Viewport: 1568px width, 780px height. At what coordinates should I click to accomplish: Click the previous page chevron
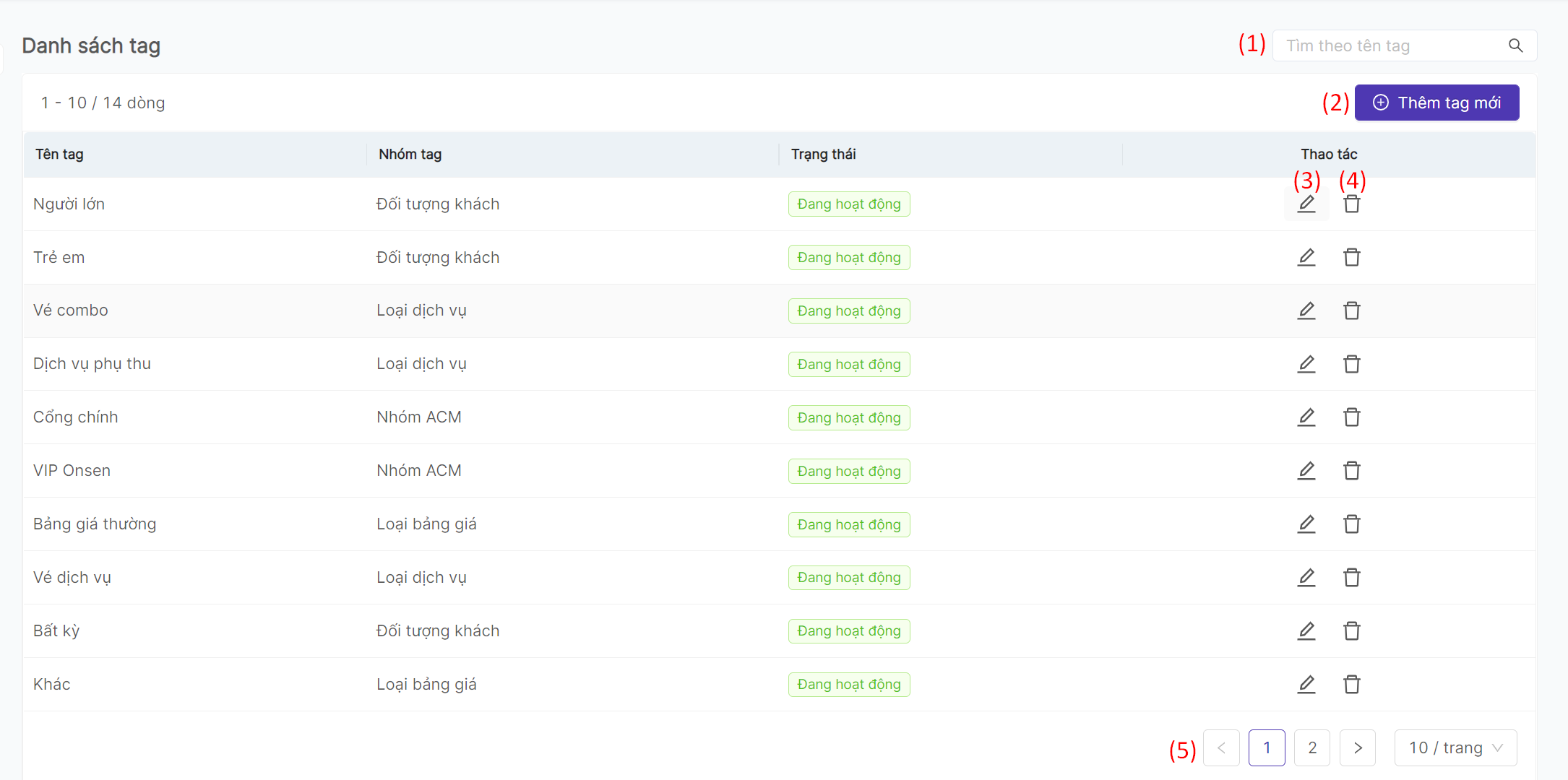[1221, 747]
